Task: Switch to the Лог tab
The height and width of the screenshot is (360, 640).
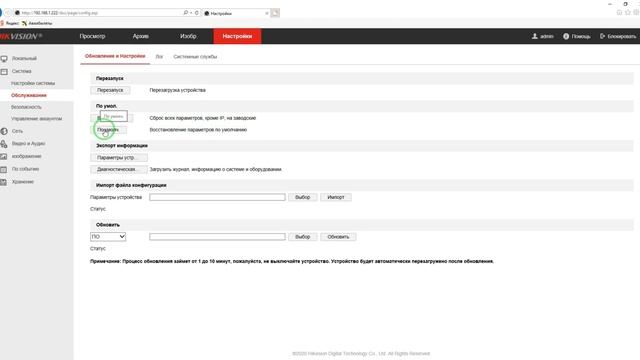Action: tap(159, 57)
